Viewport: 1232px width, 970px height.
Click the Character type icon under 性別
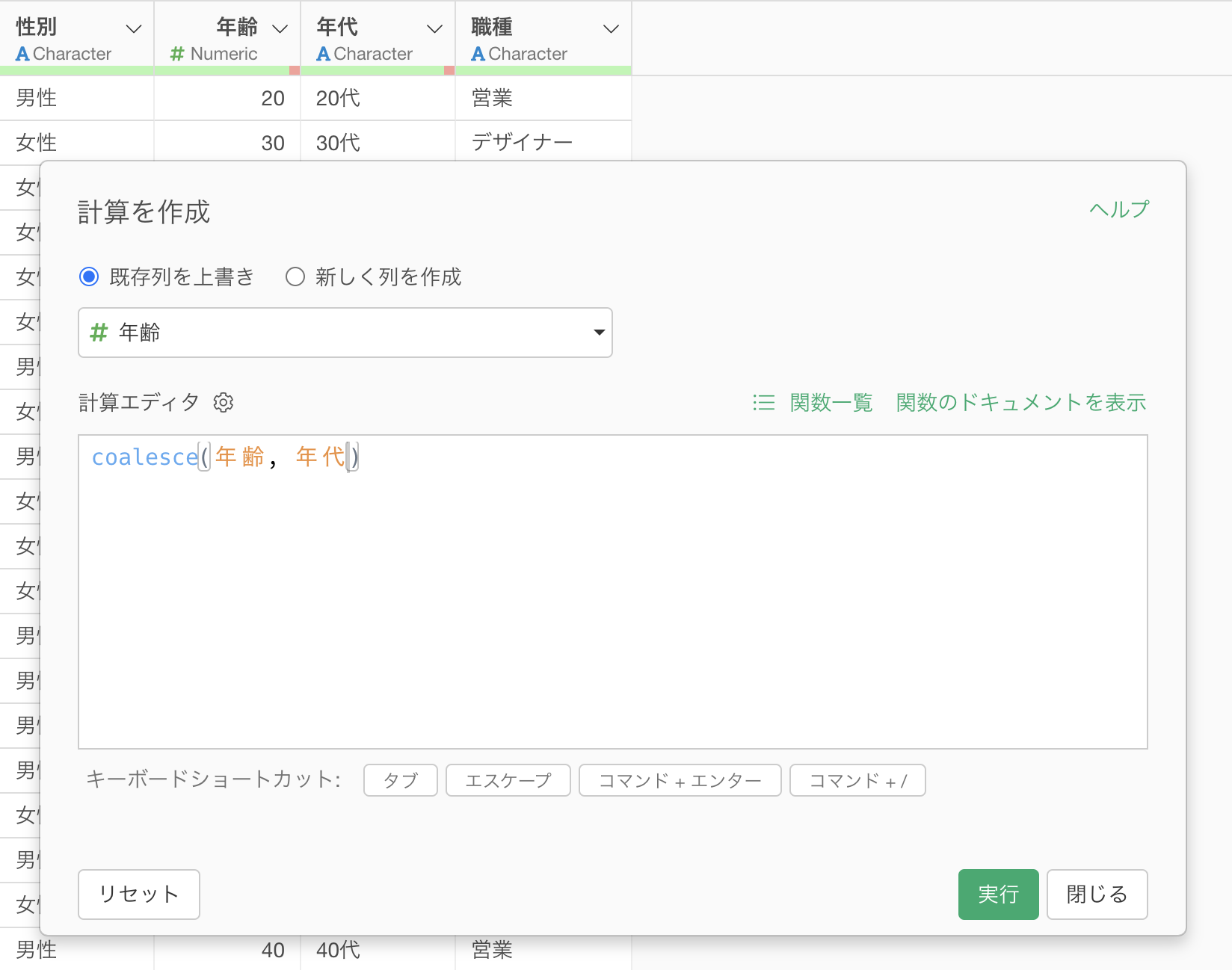point(22,54)
